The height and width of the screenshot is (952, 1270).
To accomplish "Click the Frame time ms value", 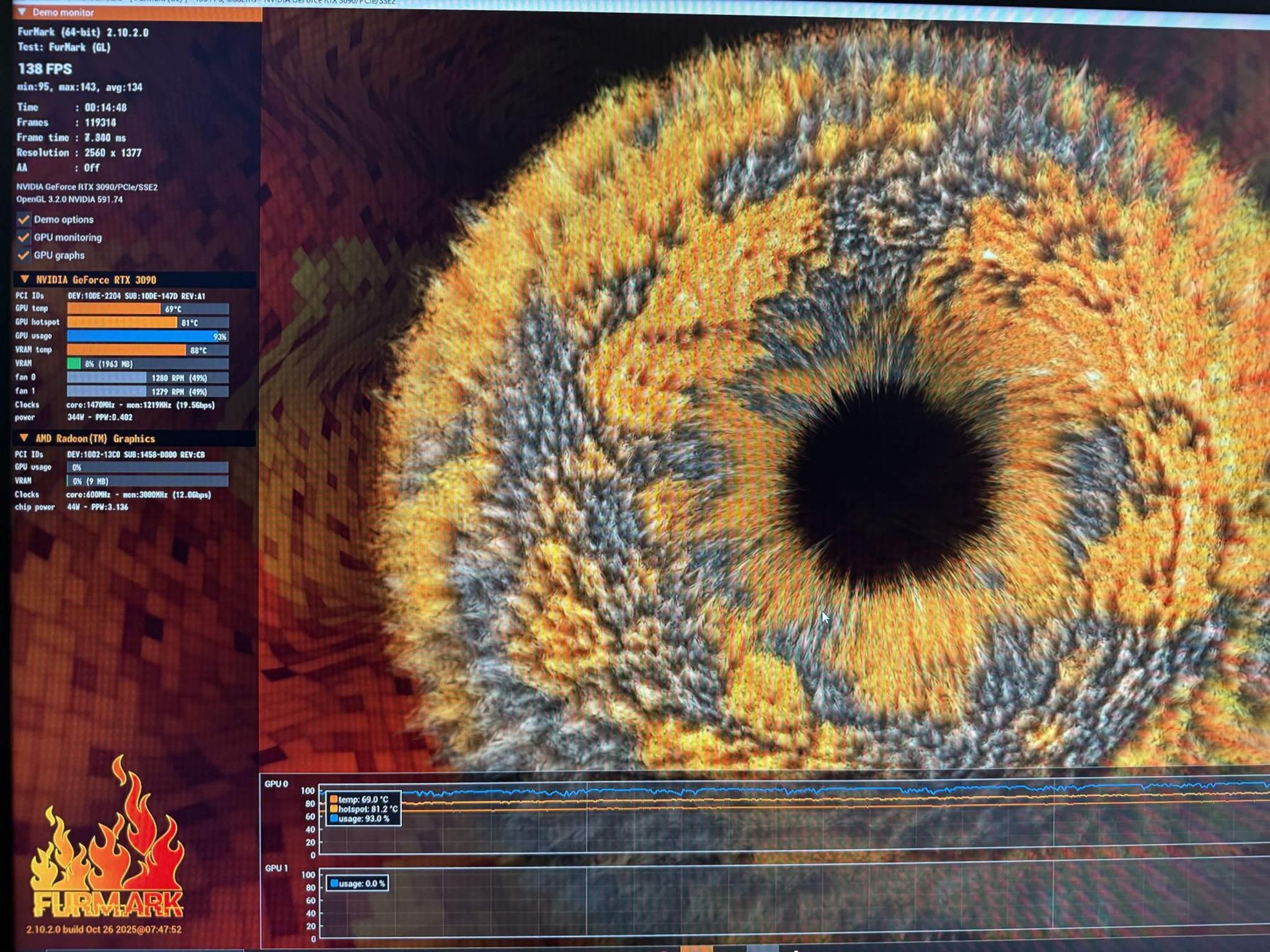I will (x=105, y=138).
